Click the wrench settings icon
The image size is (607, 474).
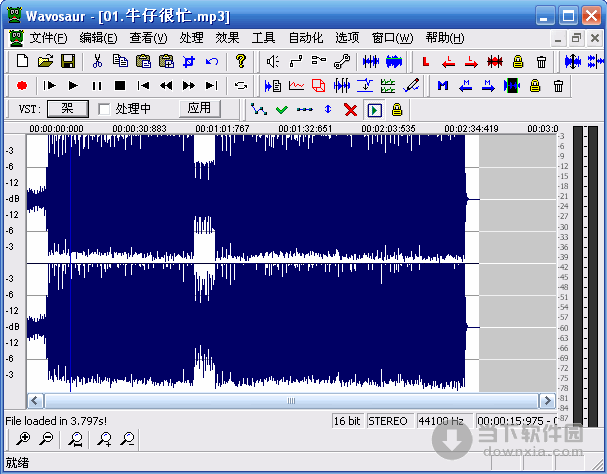coord(342,61)
